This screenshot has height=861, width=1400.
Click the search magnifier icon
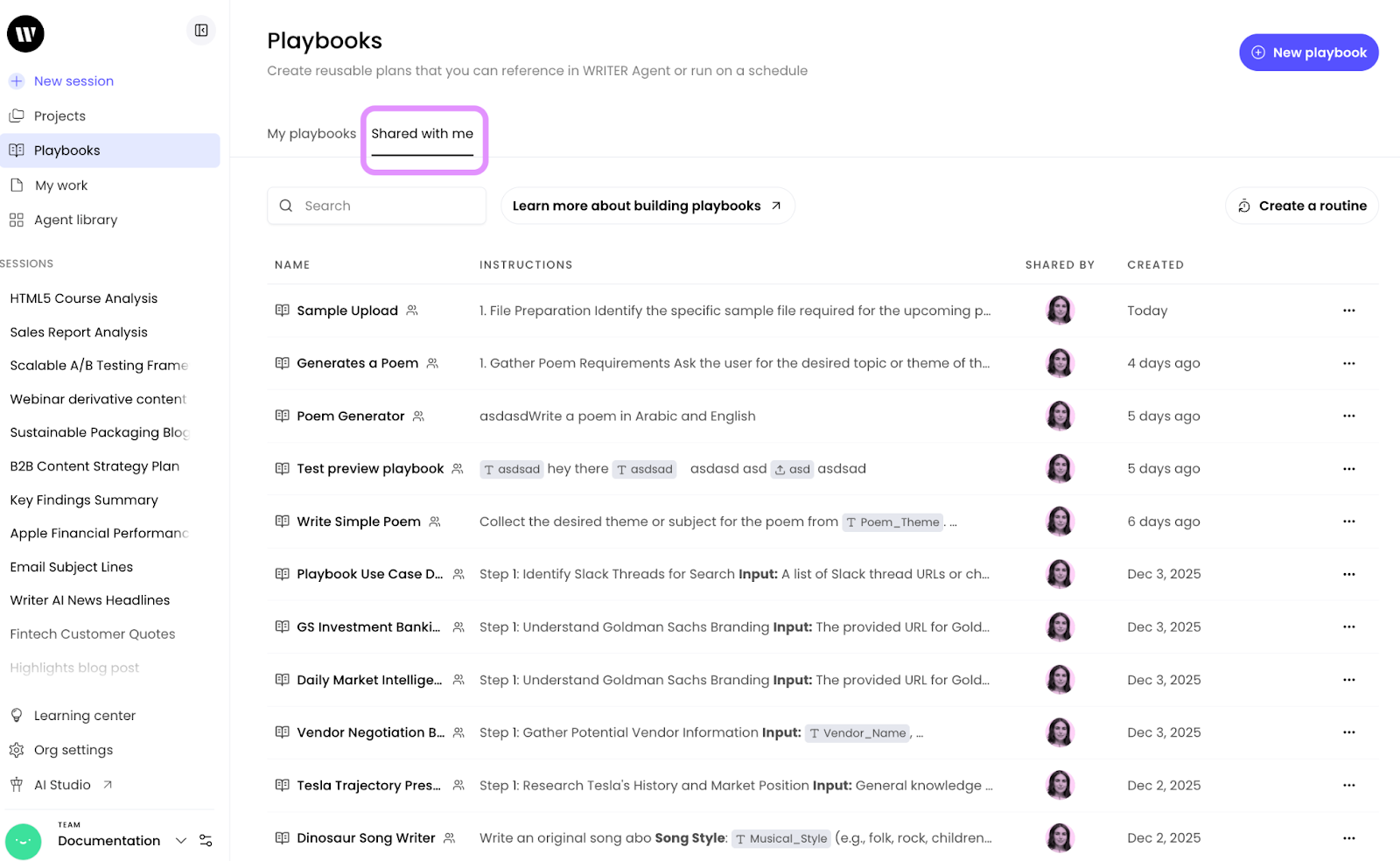click(x=286, y=206)
